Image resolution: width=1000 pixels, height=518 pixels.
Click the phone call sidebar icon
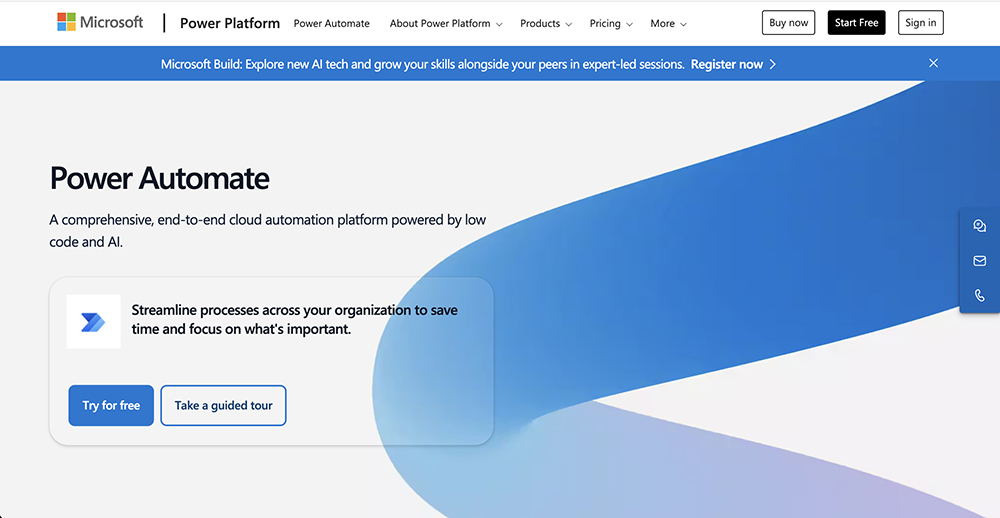980,295
